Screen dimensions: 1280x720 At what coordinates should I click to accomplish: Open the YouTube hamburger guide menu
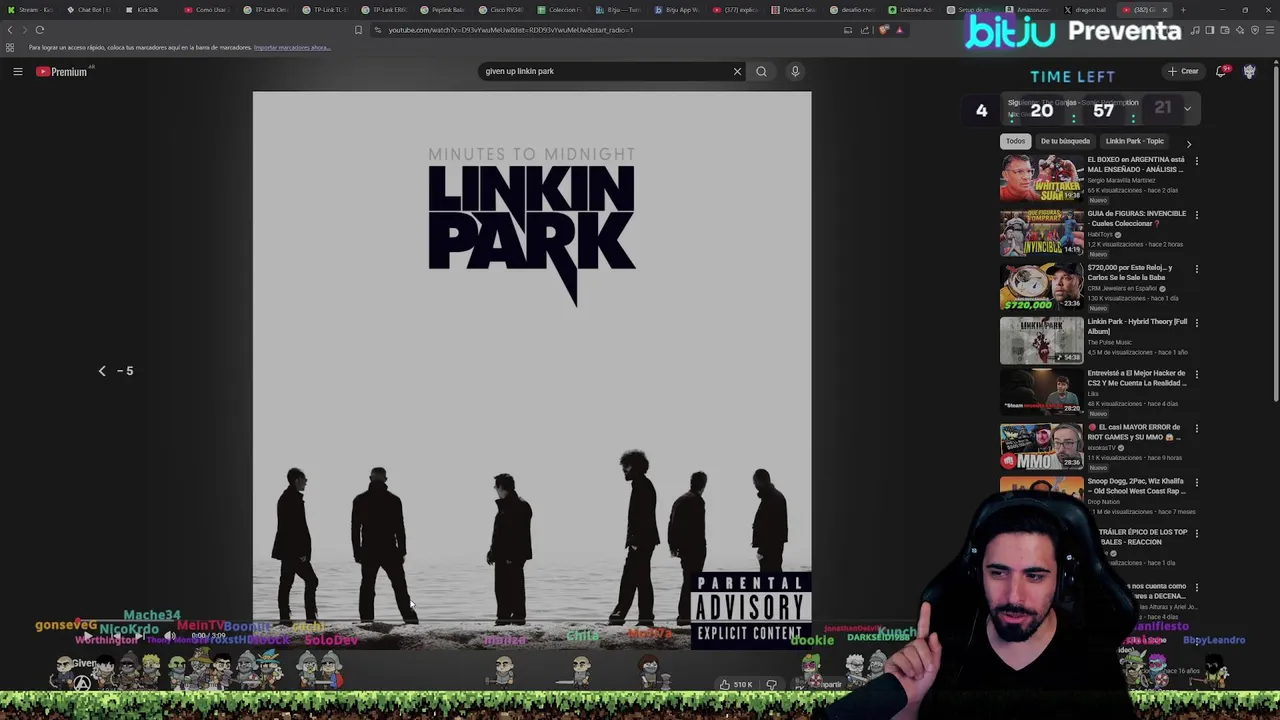coord(17,71)
